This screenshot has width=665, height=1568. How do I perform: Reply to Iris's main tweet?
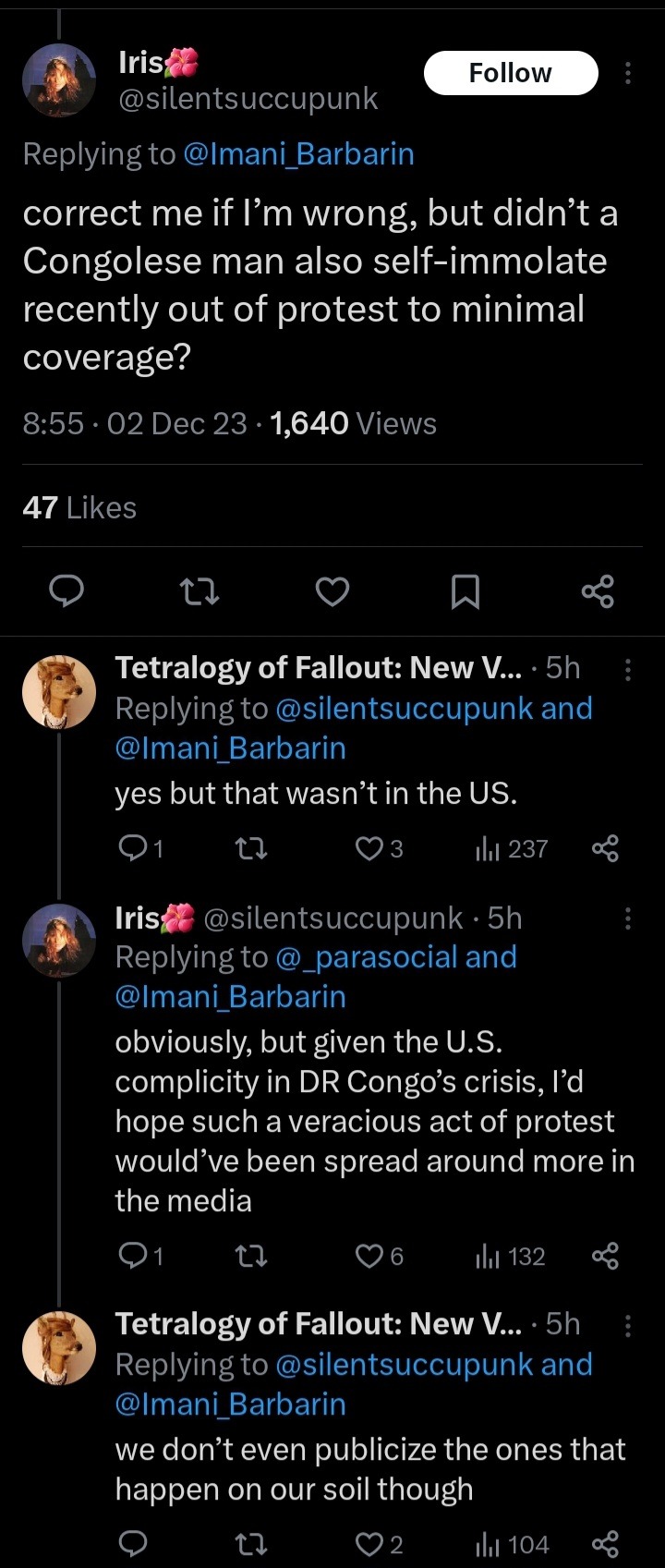[66, 591]
